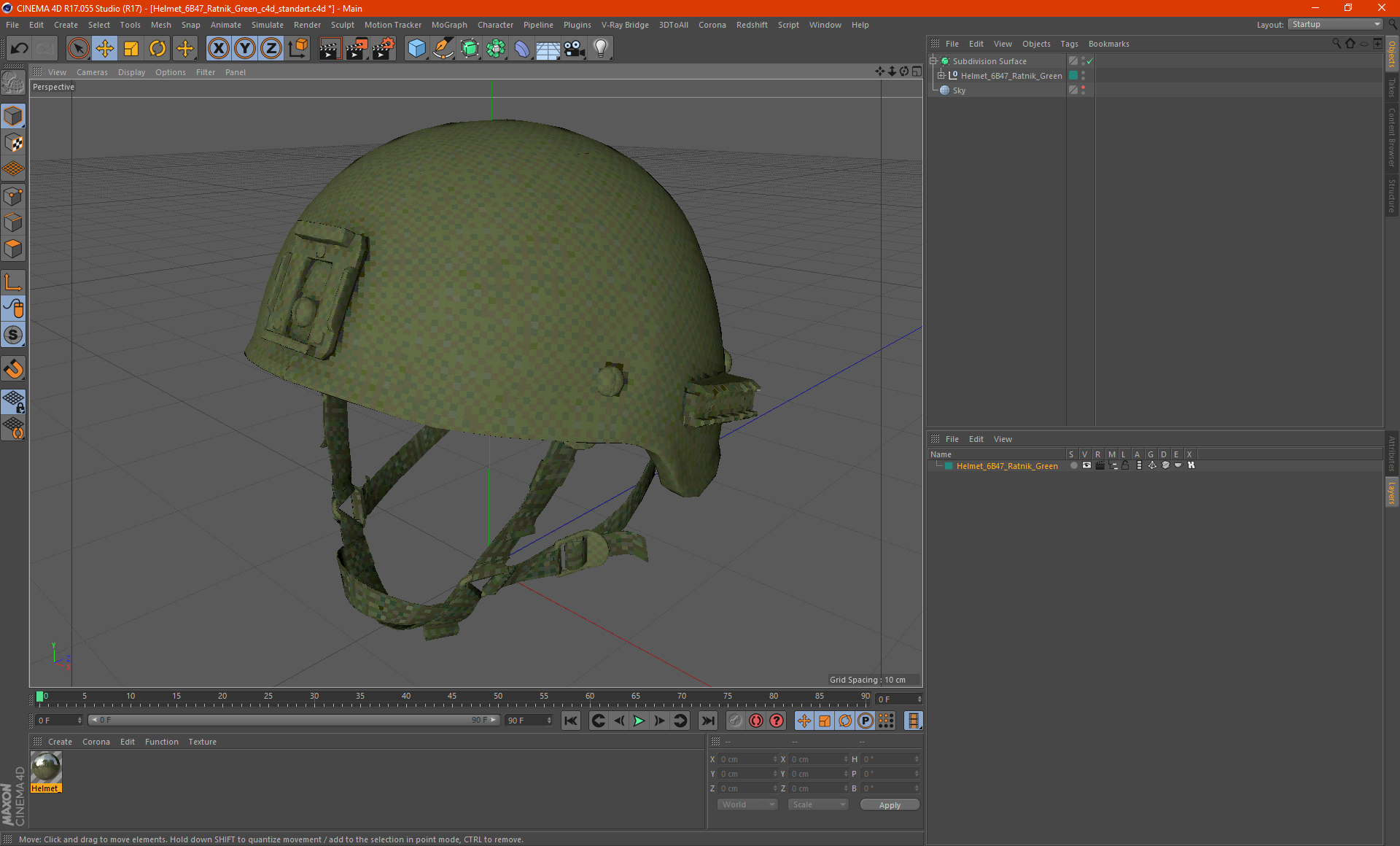The height and width of the screenshot is (846, 1400).
Task: Switch to Edges mode
Action: point(13,222)
